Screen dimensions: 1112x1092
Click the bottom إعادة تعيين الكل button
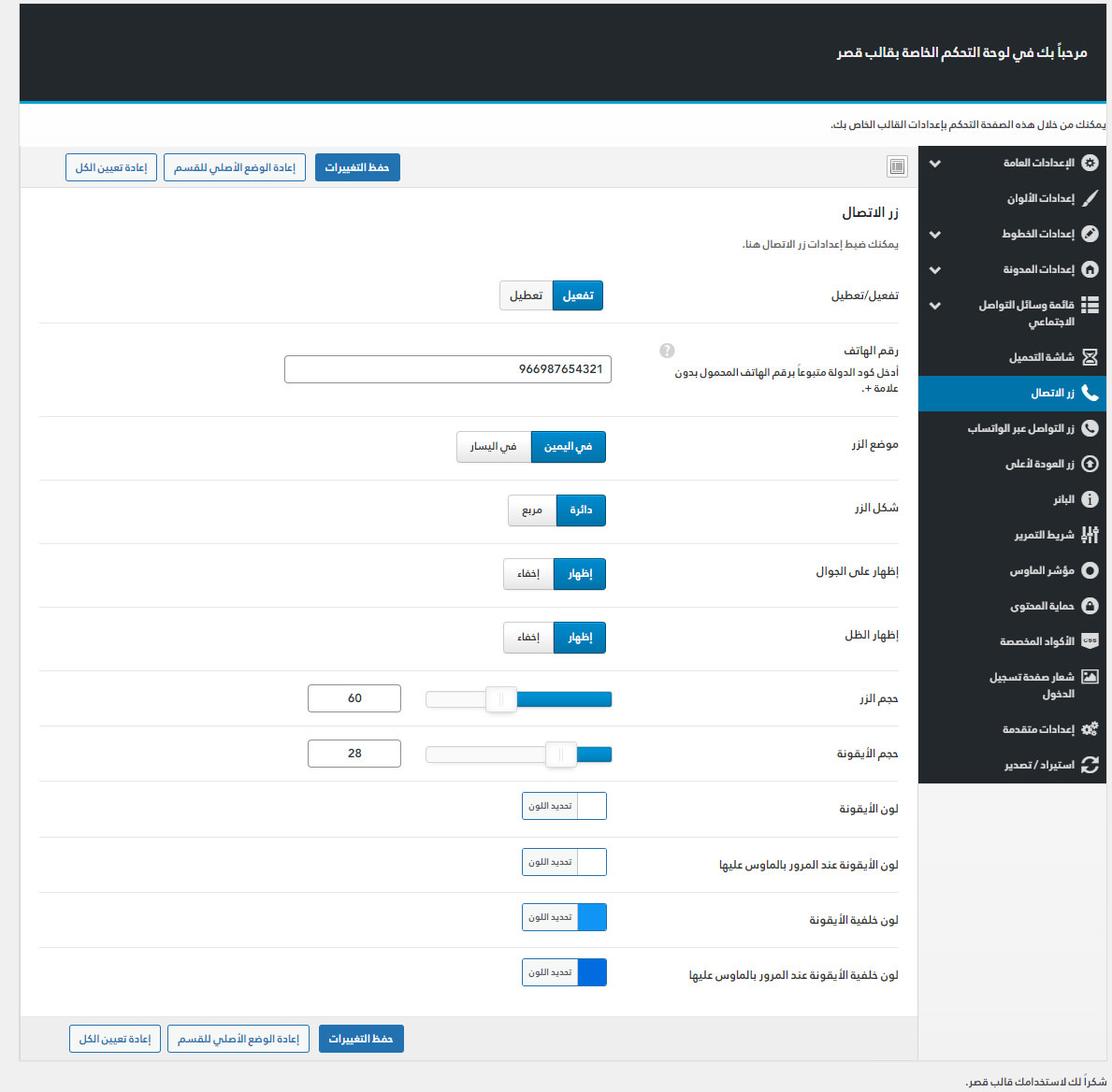pos(115,1039)
